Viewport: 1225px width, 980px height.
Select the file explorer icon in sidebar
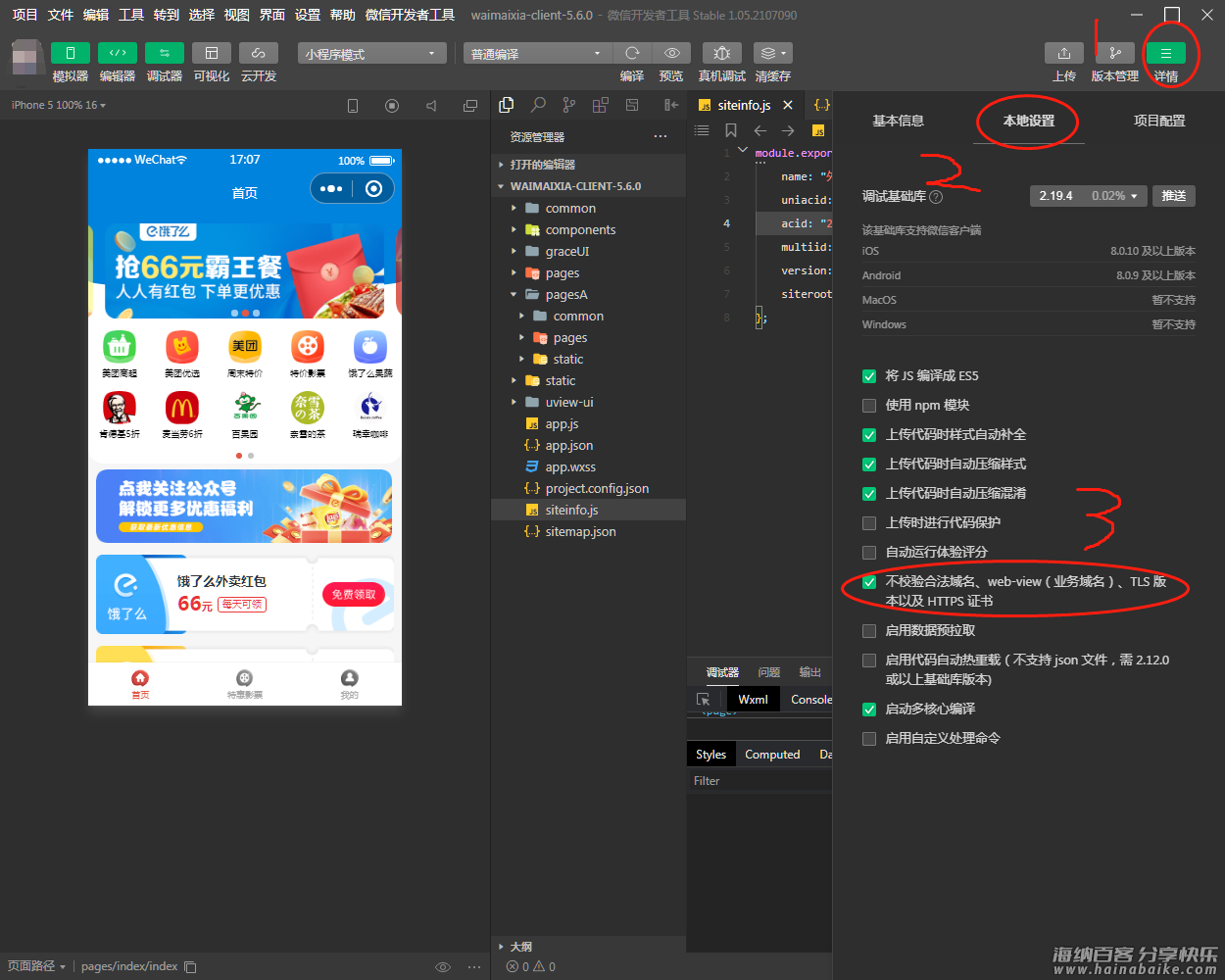(x=507, y=105)
